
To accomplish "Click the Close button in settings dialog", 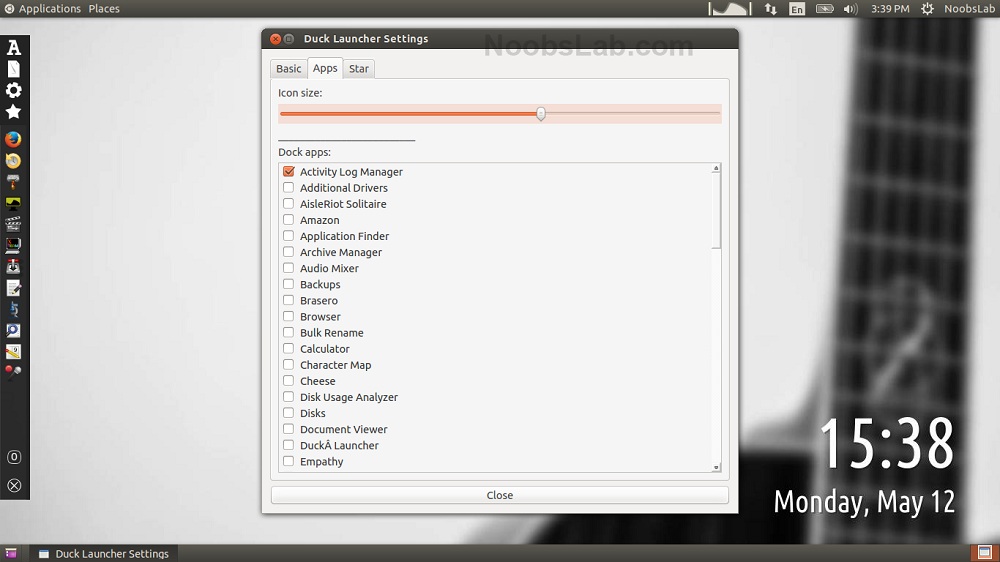I will coord(500,495).
